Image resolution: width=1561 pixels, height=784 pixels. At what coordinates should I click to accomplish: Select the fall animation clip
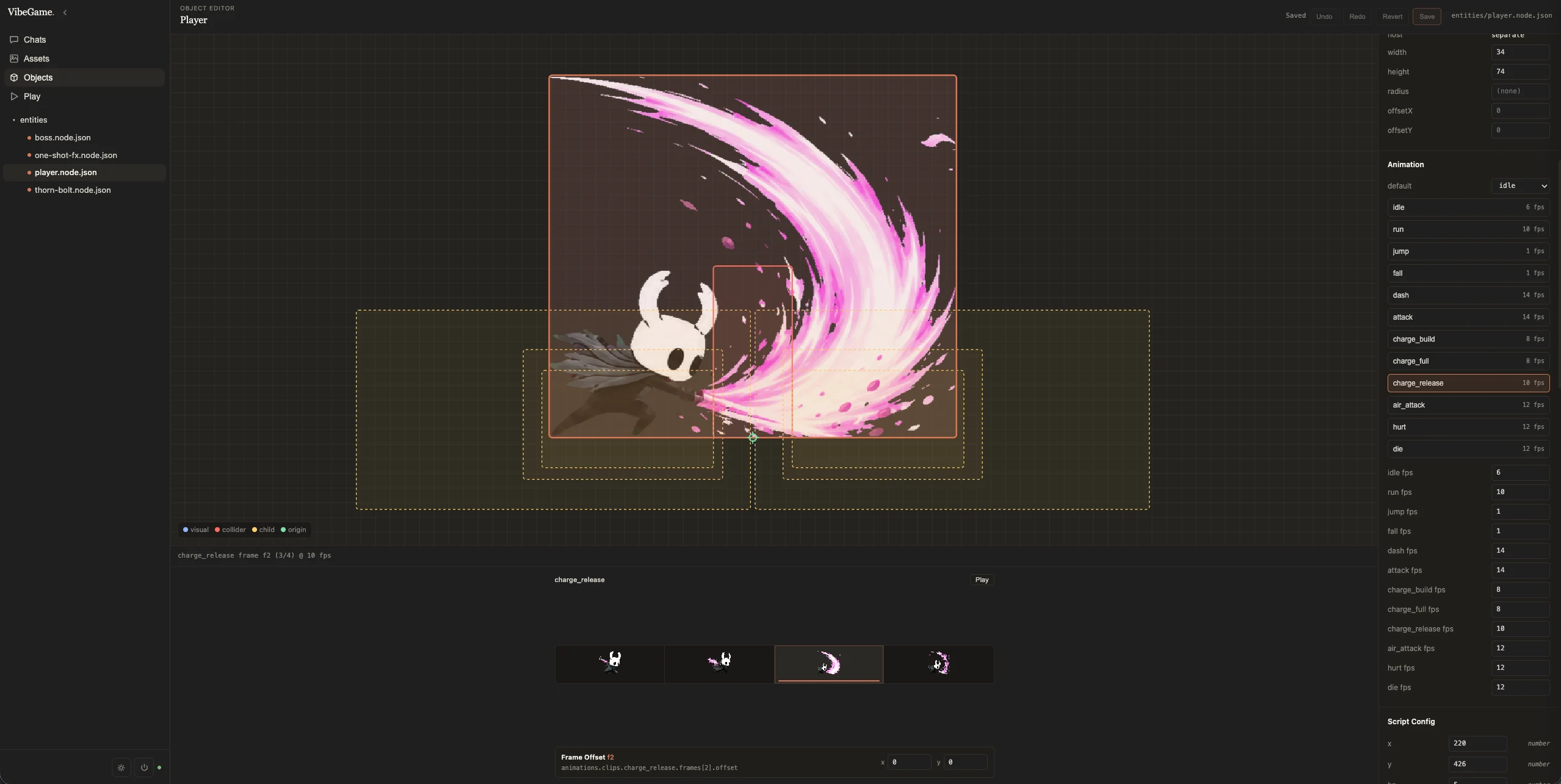coord(1468,273)
